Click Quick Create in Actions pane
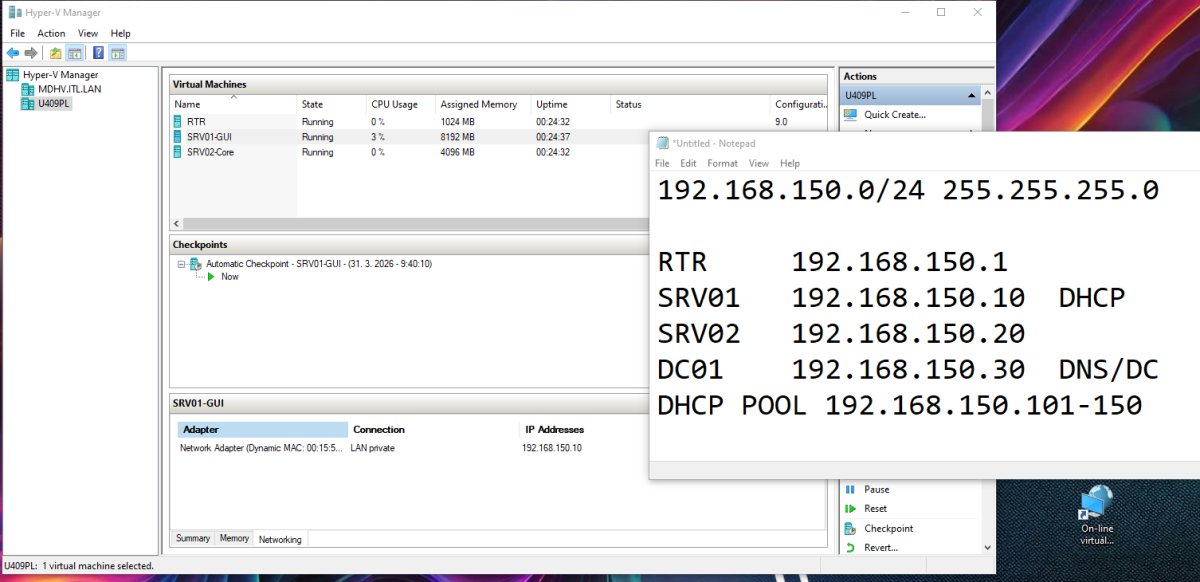 click(x=894, y=115)
